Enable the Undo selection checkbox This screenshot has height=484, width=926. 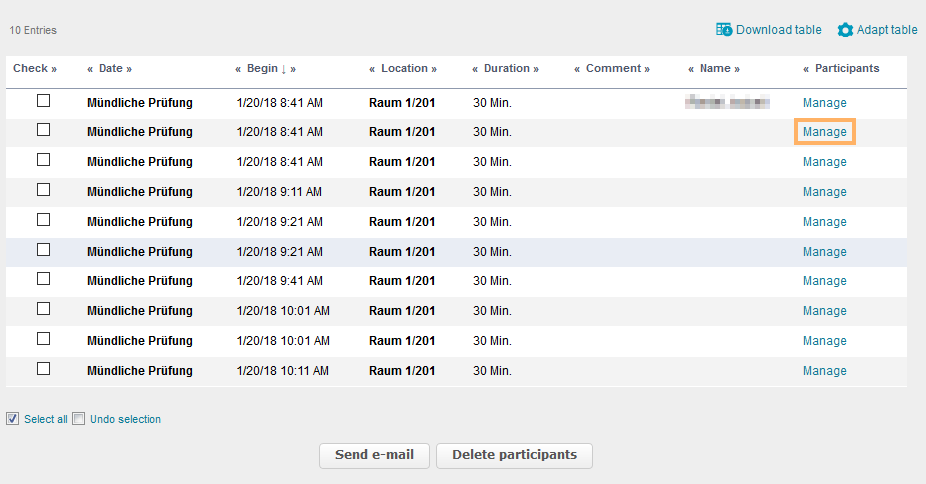[79, 419]
